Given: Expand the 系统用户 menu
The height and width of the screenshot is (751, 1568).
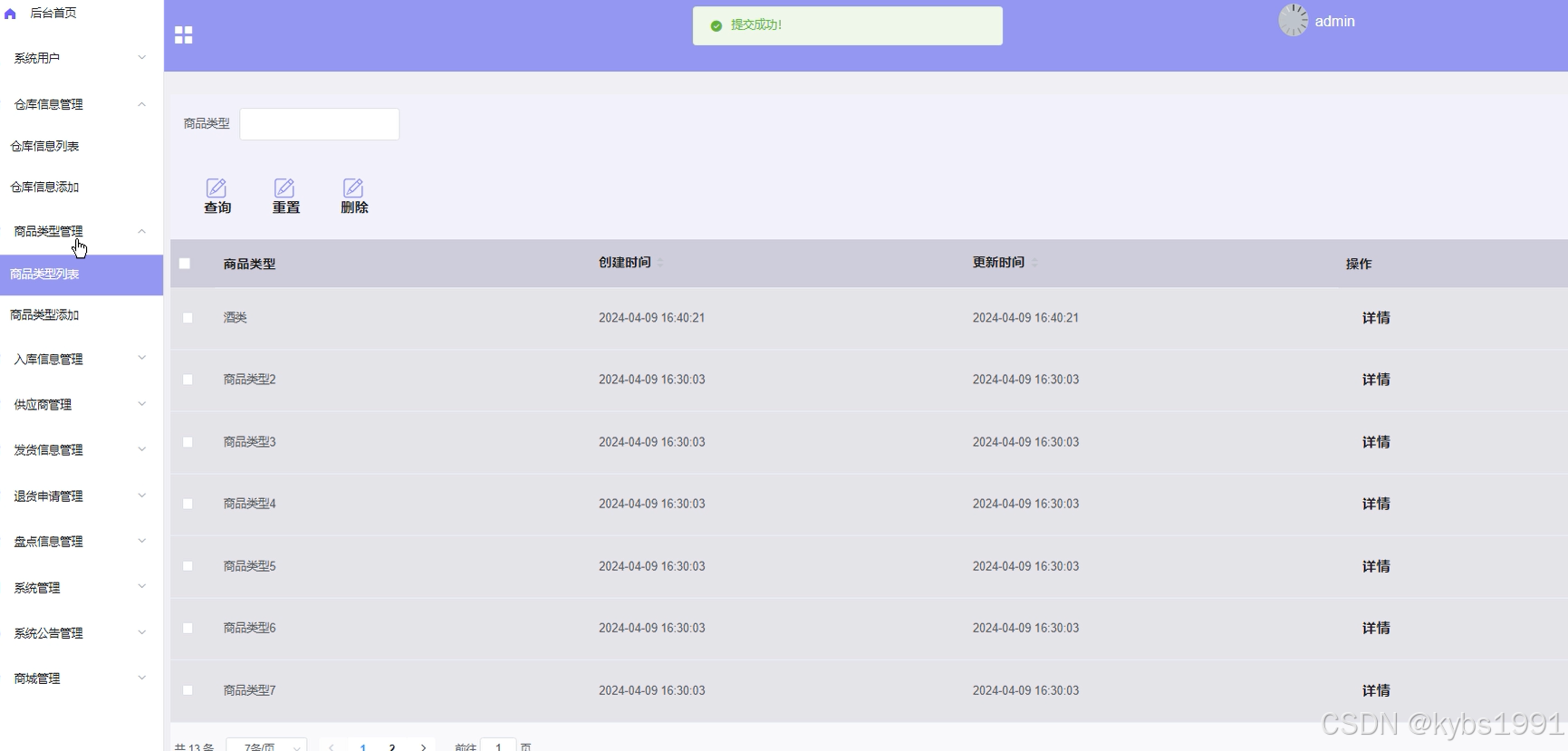Looking at the screenshot, I should point(82,58).
